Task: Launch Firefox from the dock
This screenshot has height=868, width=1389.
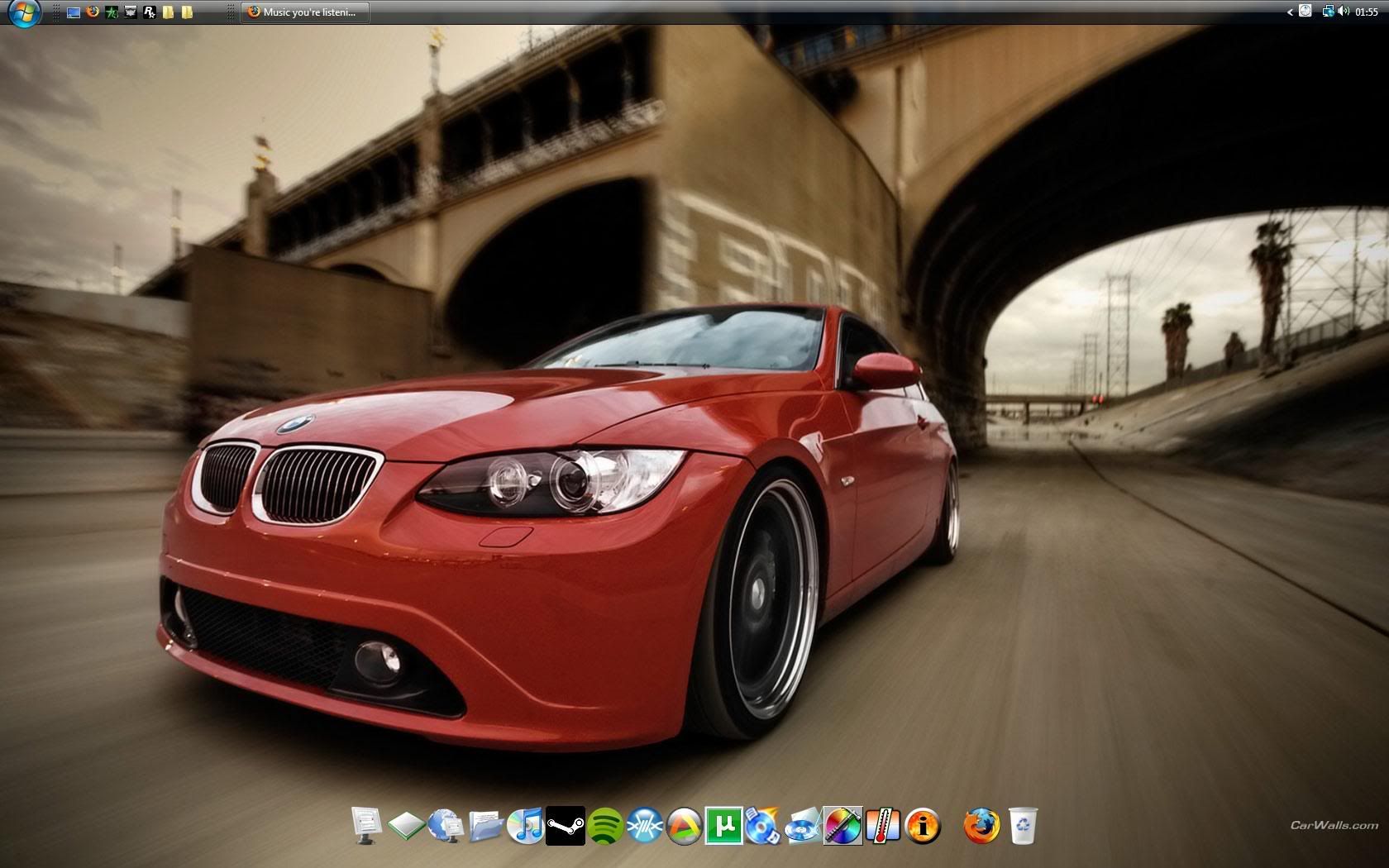Action: [x=981, y=826]
